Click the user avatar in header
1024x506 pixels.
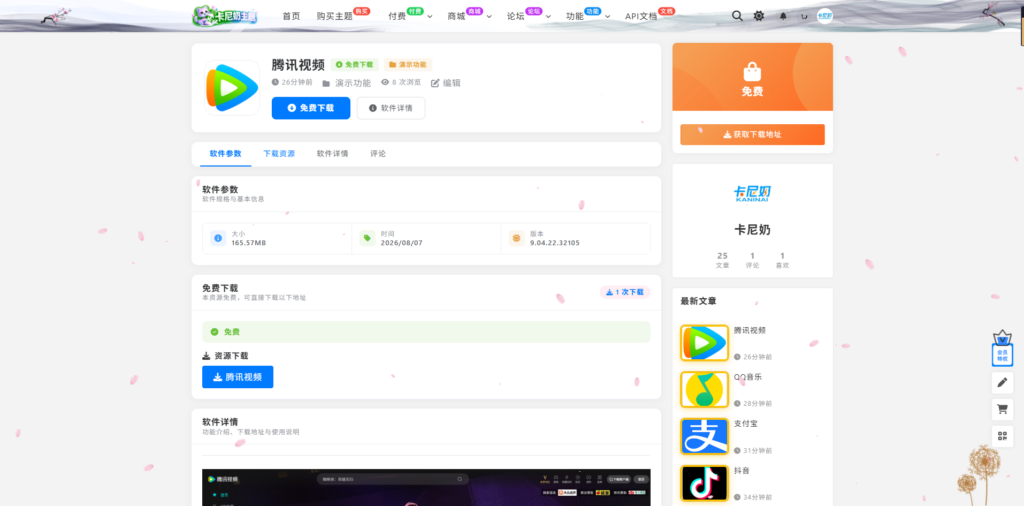click(824, 16)
